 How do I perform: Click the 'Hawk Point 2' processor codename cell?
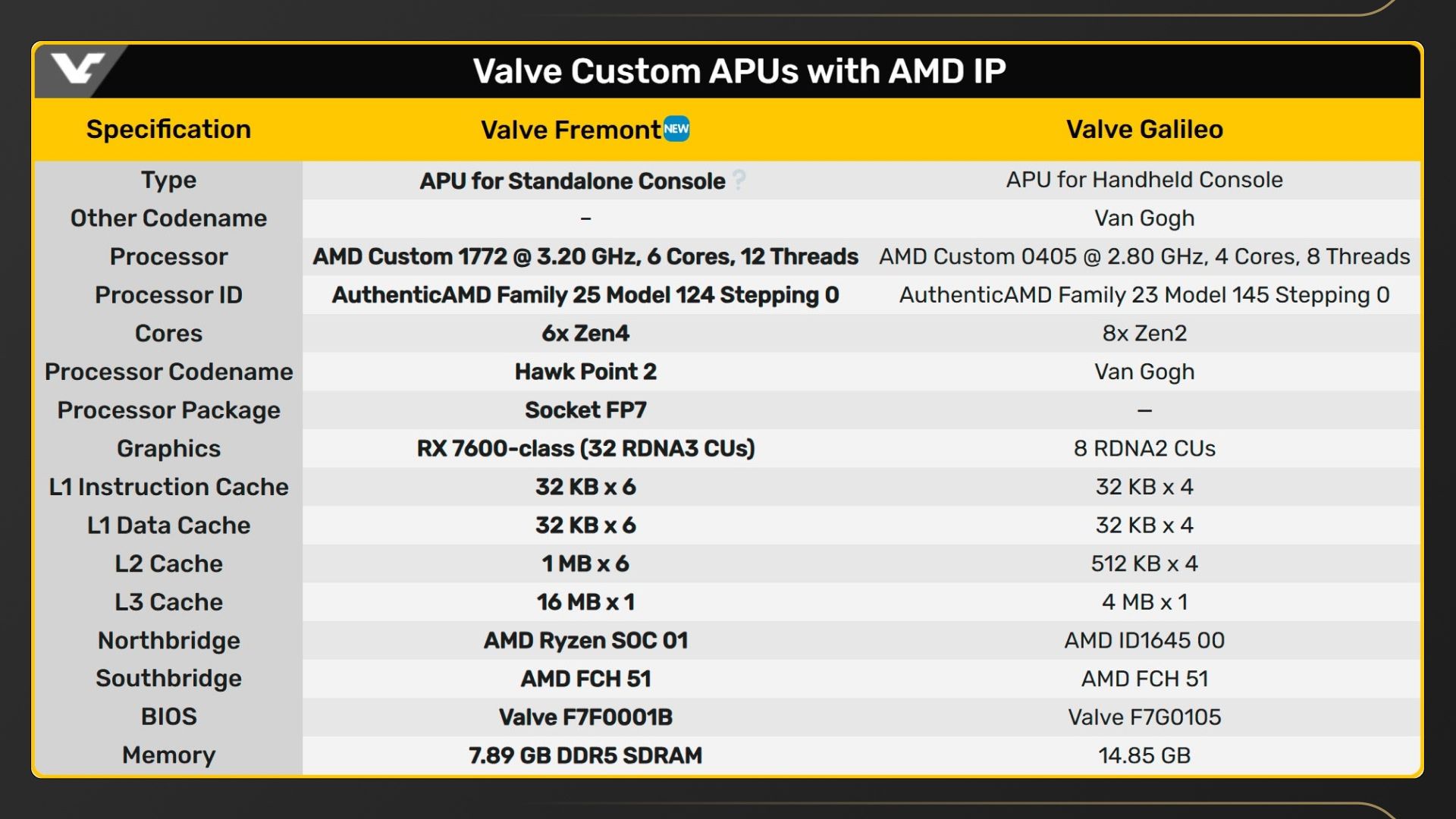[x=585, y=372]
